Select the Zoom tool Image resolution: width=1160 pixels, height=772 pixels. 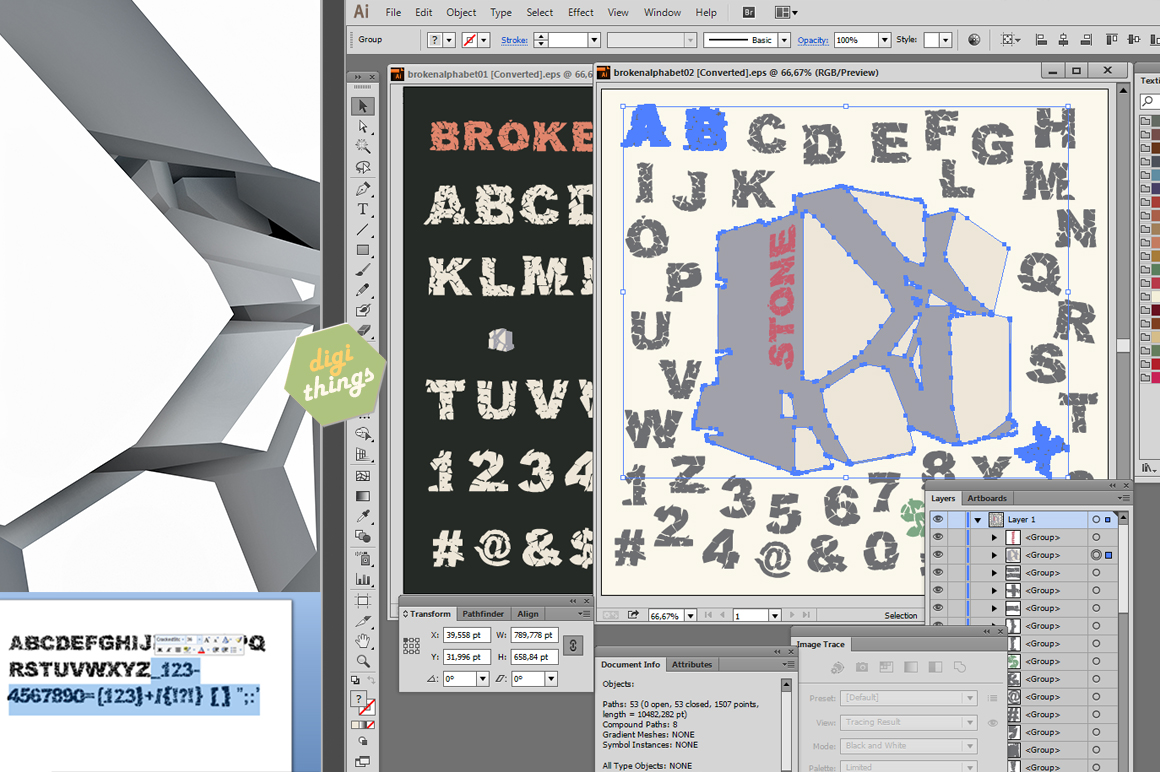(x=362, y=661)
